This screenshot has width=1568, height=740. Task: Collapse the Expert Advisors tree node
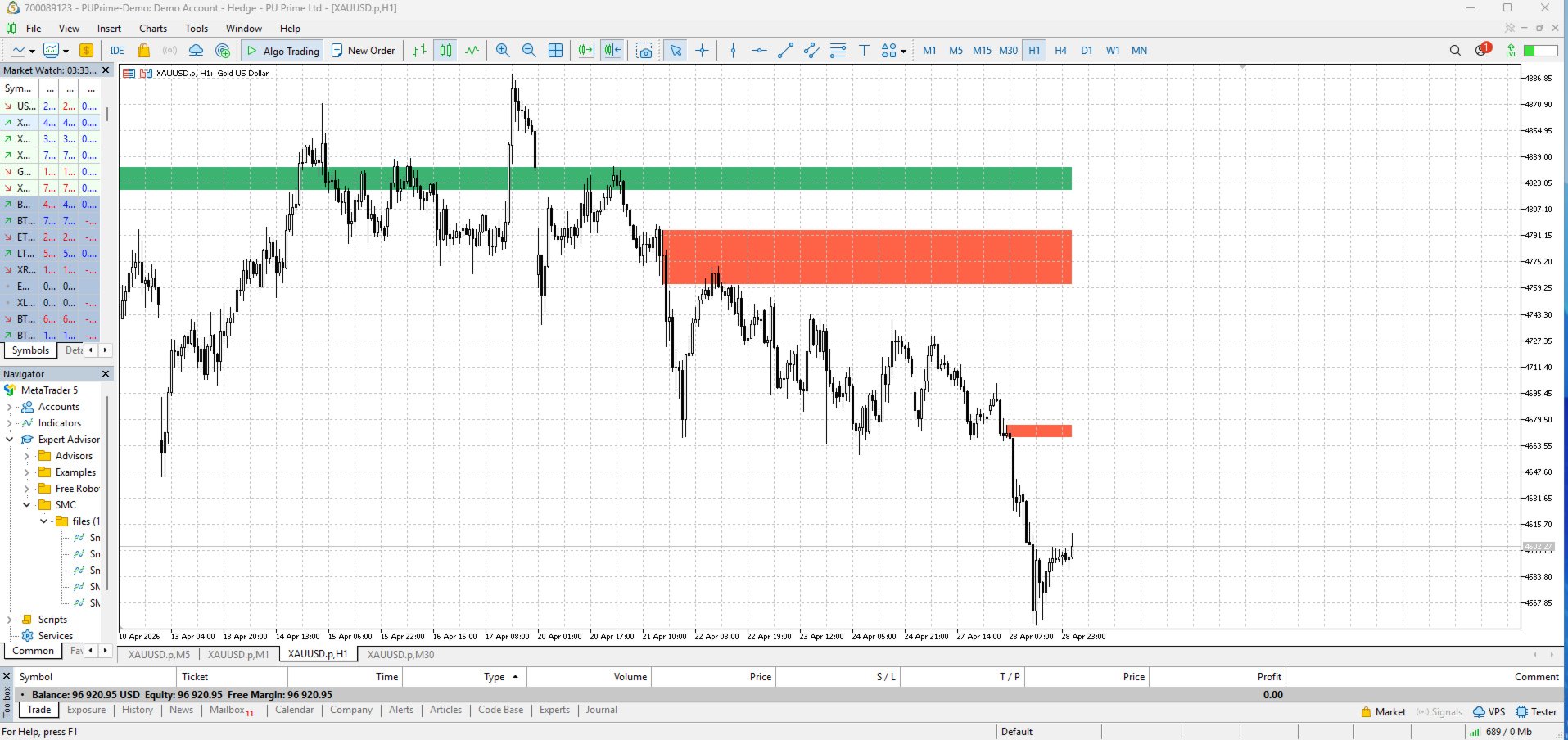pos(10,440)
